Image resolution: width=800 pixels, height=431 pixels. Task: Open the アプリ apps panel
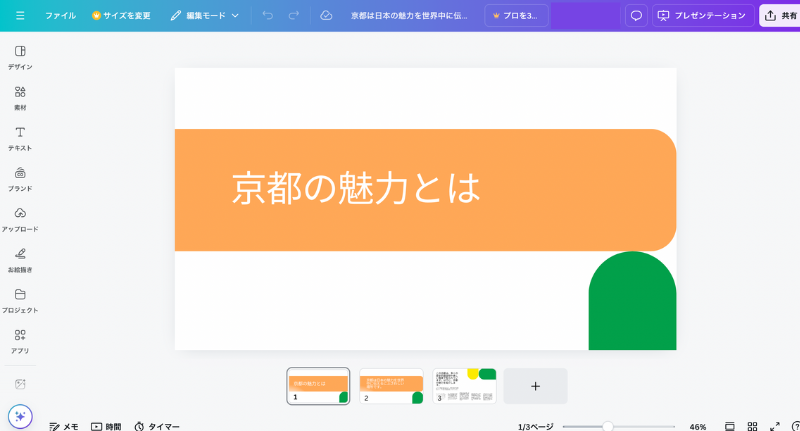coord(20,341)
